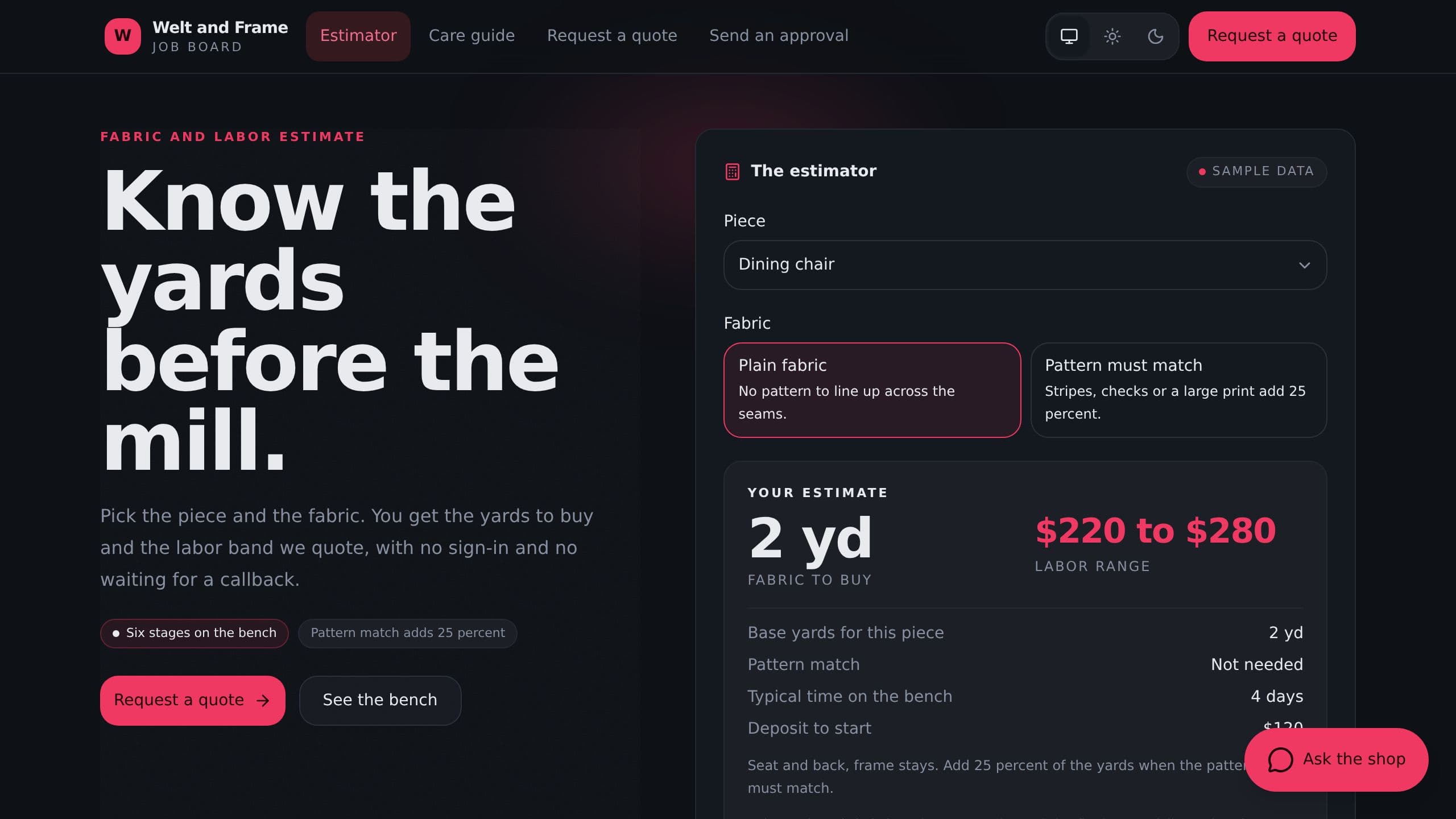Switch to light theme sun icon
Image resolution: width=1456 pixels, height=819 pixels.
coord(1112,36)
